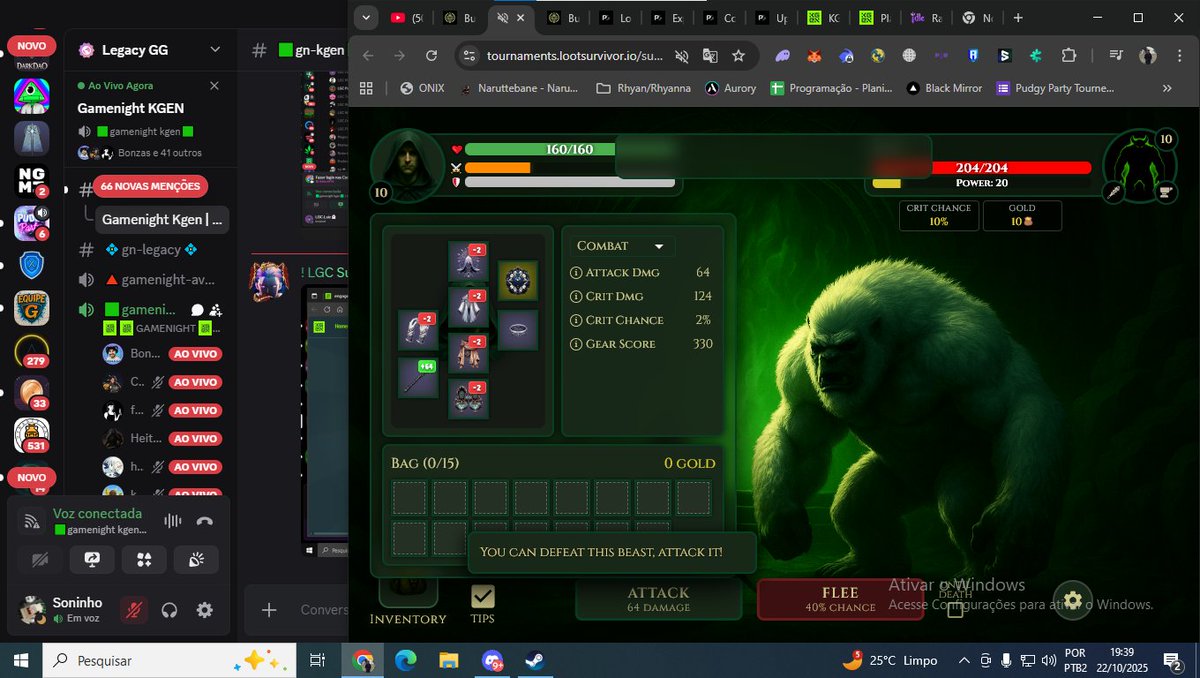Open a new Chrome tab
Viewport: 1200px width, 678px height.
[x=1018, y=18]
